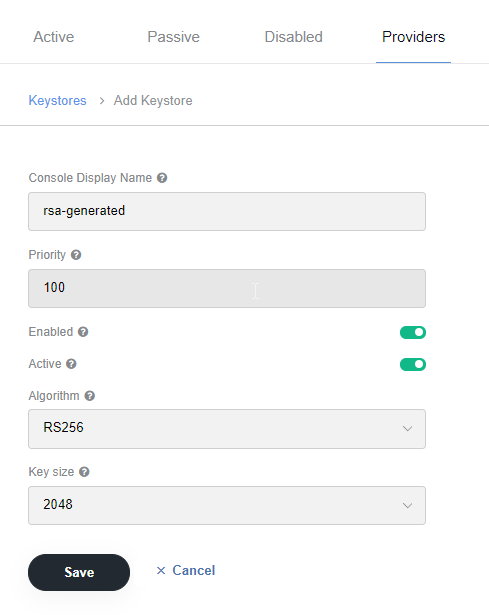Click help icon beside Active label
This screenshot has width=489, height=615.
(x=71, y=364)
